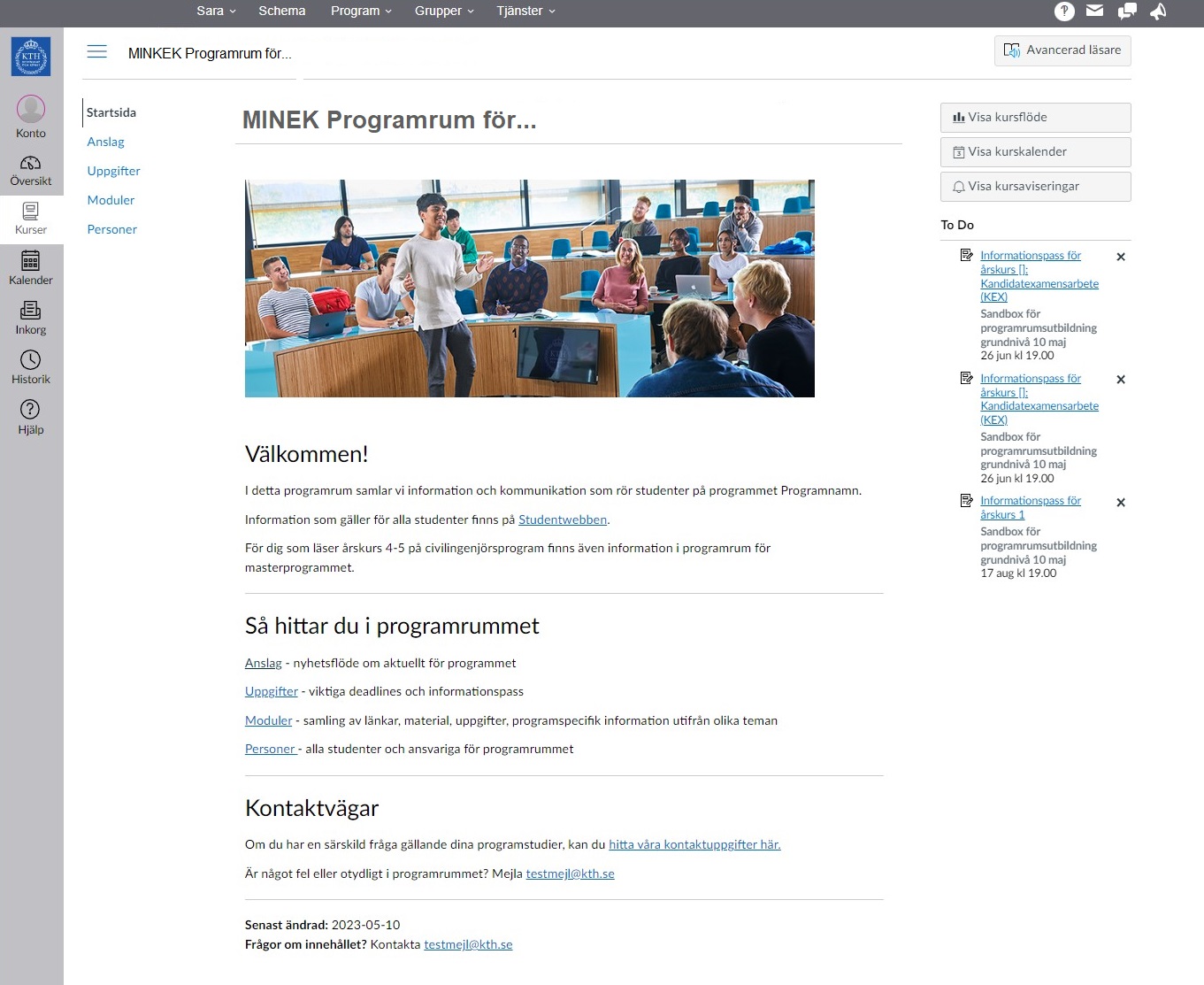This screenshot has width=1204, height=985.
Task: Open the Hjälp help icon in sidebar
Action: [31, 410]
